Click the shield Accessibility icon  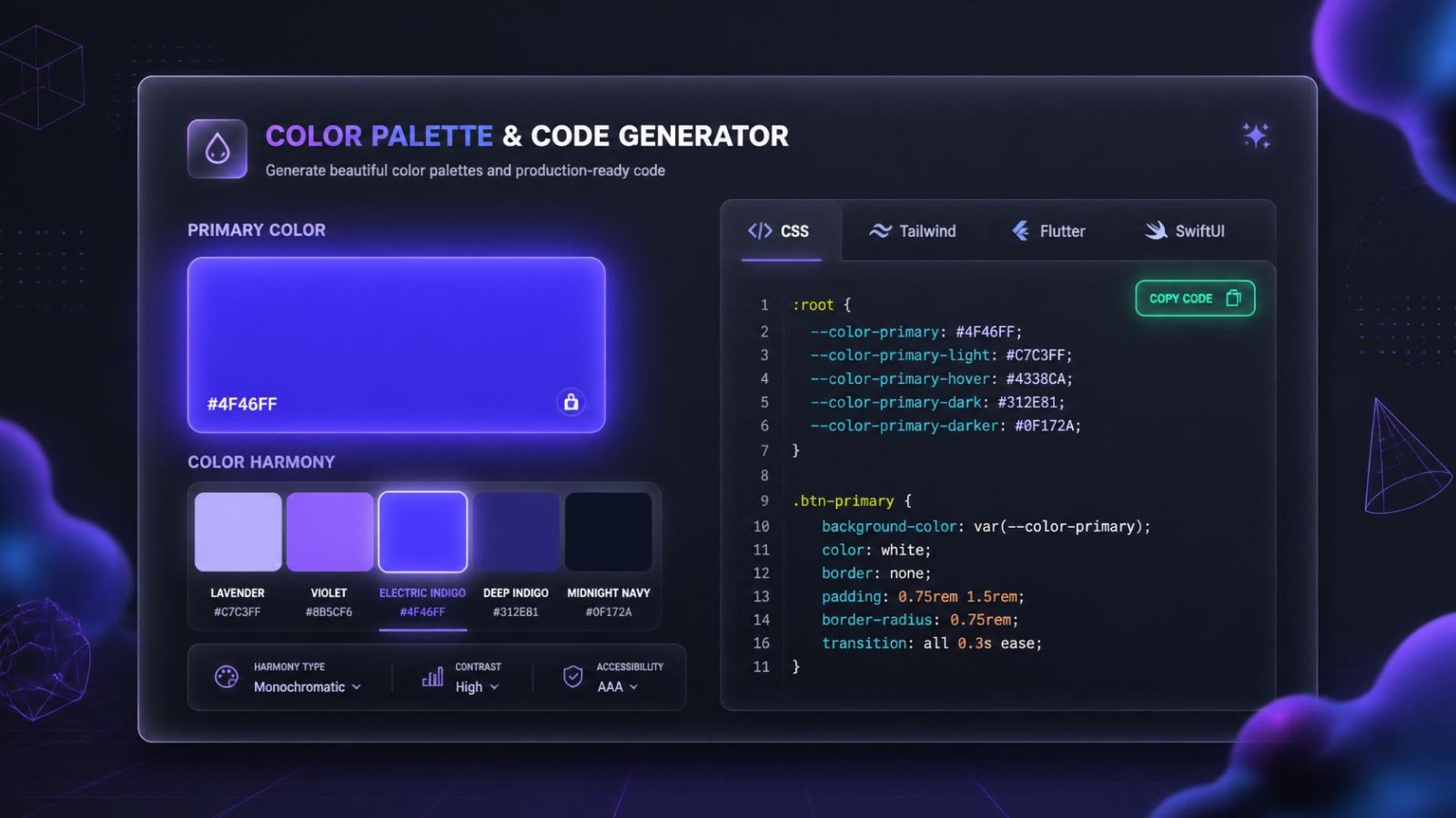(572, 677)
